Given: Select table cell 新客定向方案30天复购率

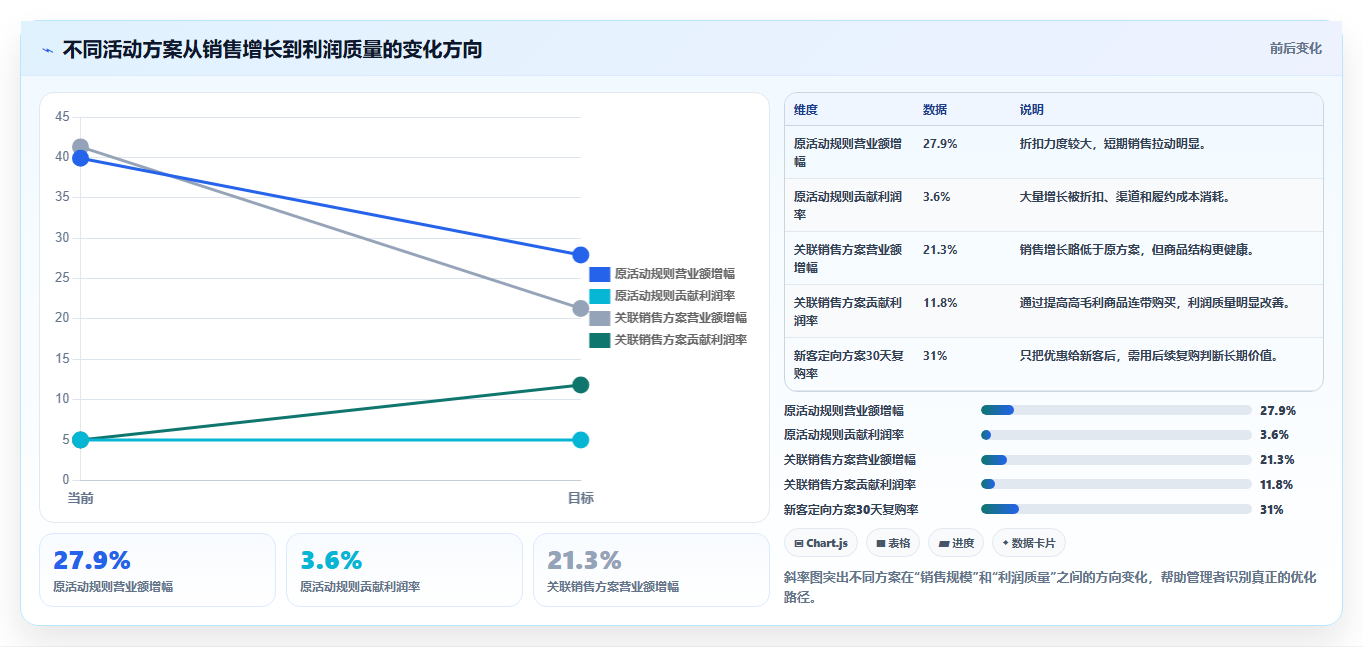Looking at the screenshot, I should (x=848, y=364).
